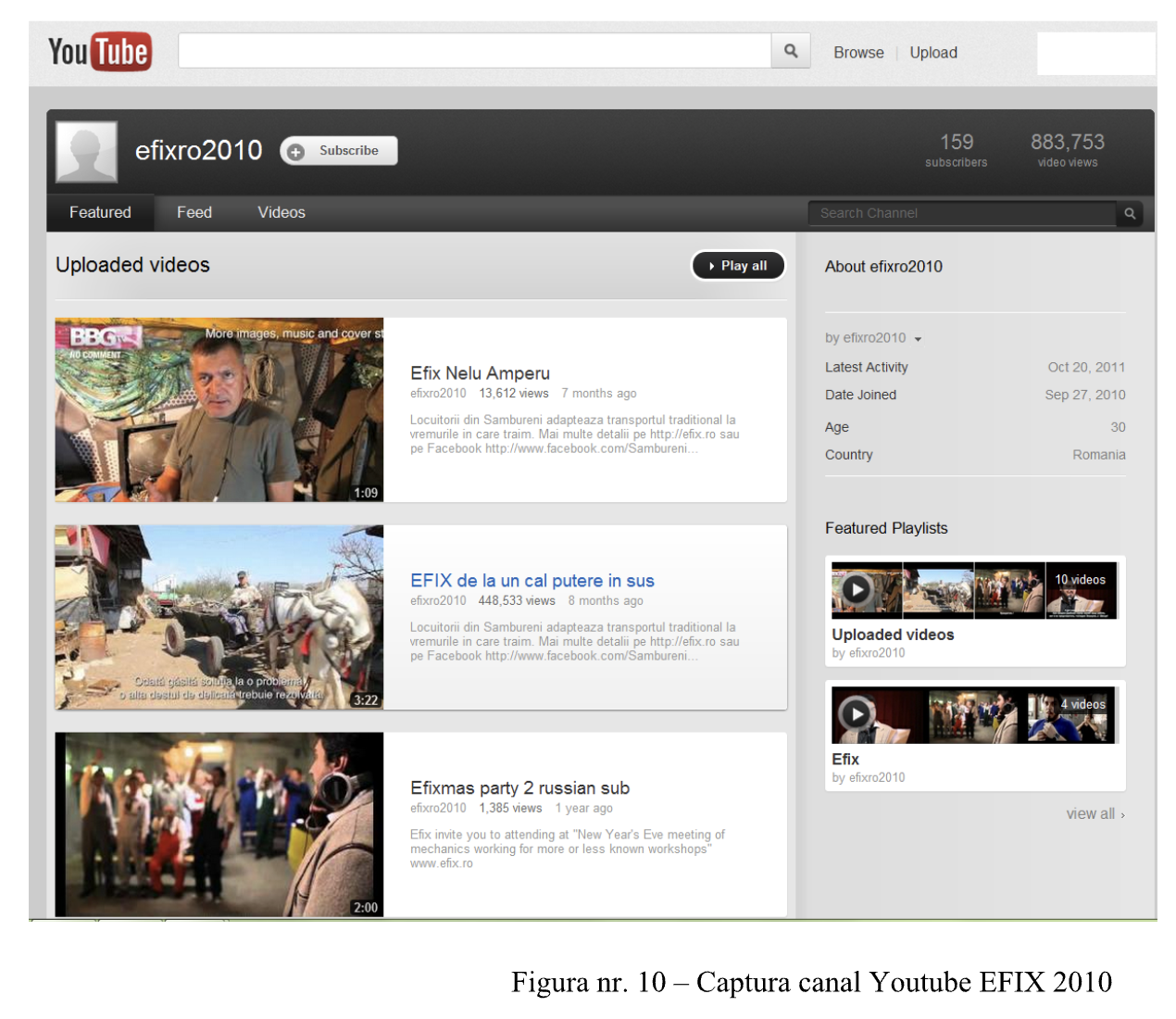The image size is (1176, 1019).
Task: Click the search magnifier button in the header
Action: [791, 51]
